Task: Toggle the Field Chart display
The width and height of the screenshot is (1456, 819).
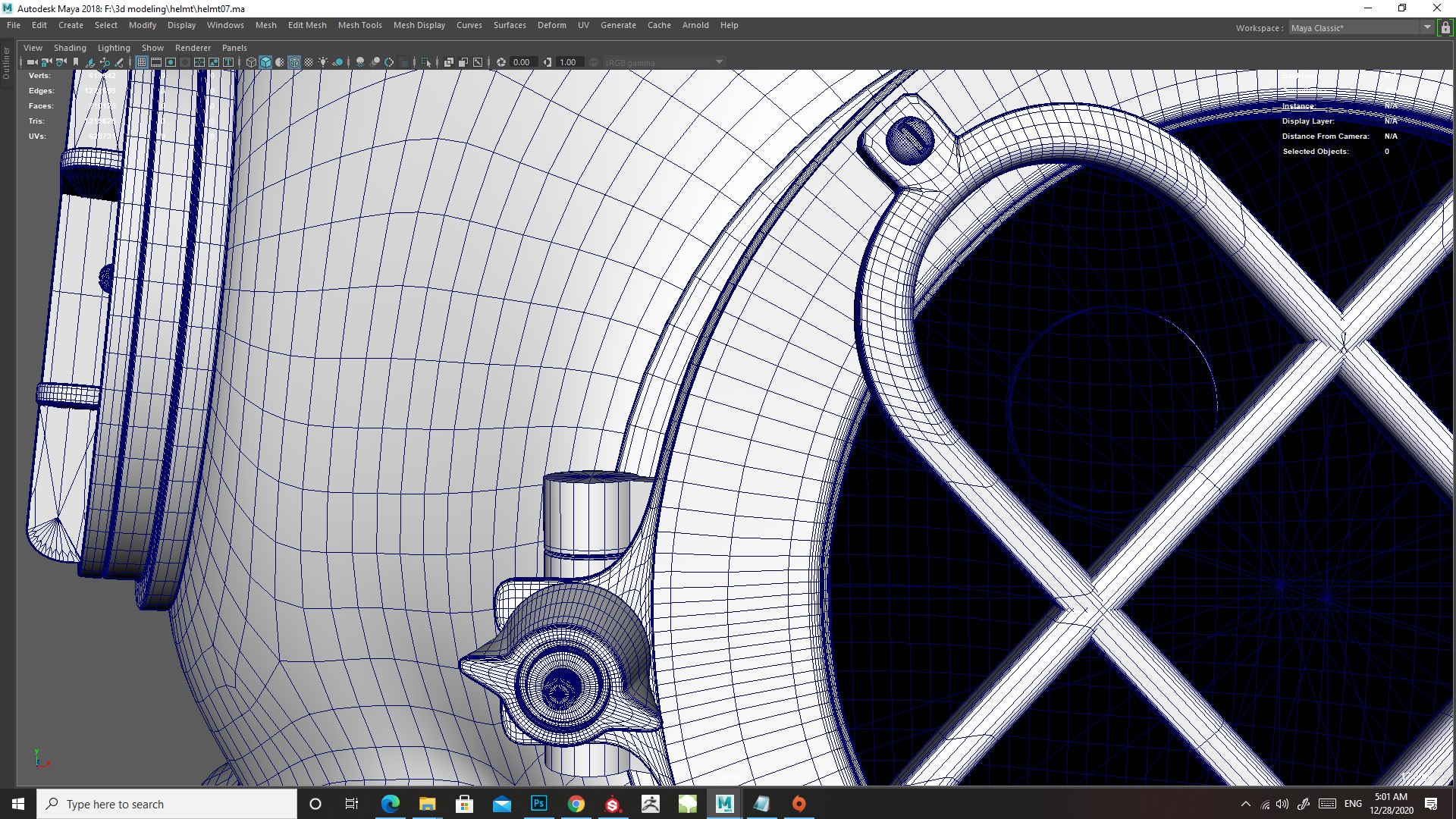Action: click(x=199, y=62)
